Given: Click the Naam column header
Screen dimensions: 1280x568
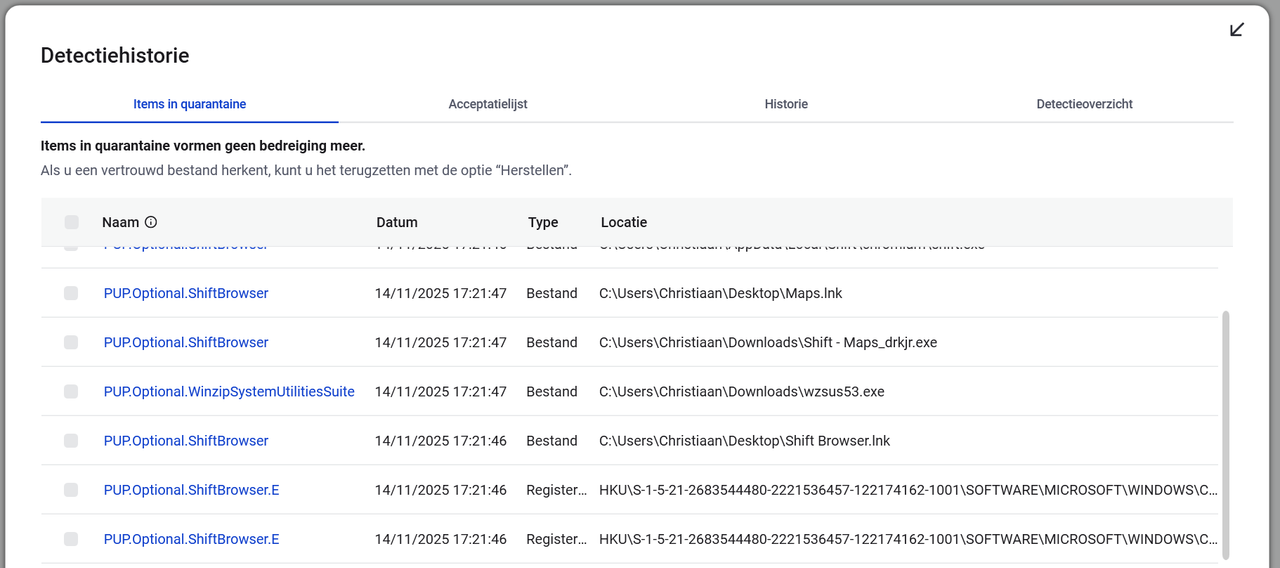Looking at the screenshot, I should pyautogui.click(x=121, y=222).
